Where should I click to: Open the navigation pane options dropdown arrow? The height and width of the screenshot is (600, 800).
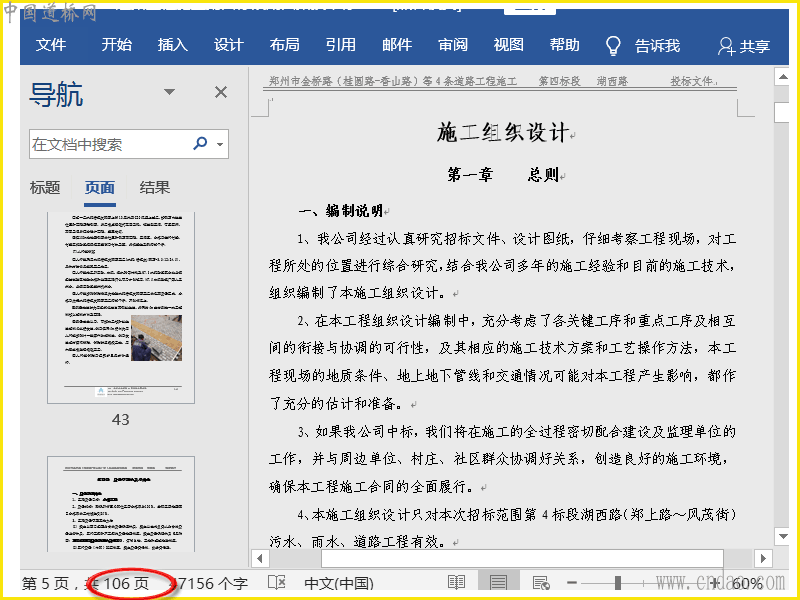[169, 92]
